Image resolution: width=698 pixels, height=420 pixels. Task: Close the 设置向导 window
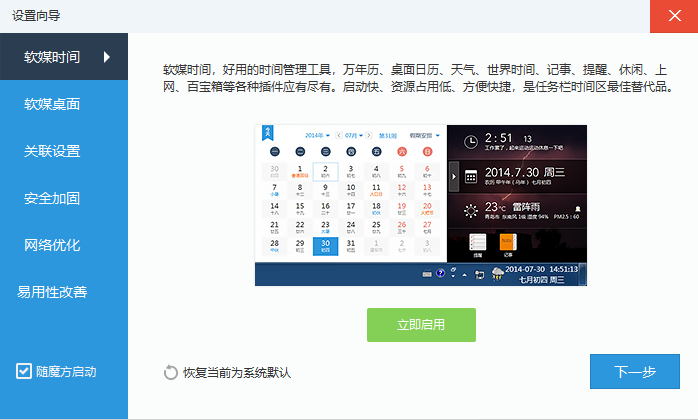pos(674,16)
